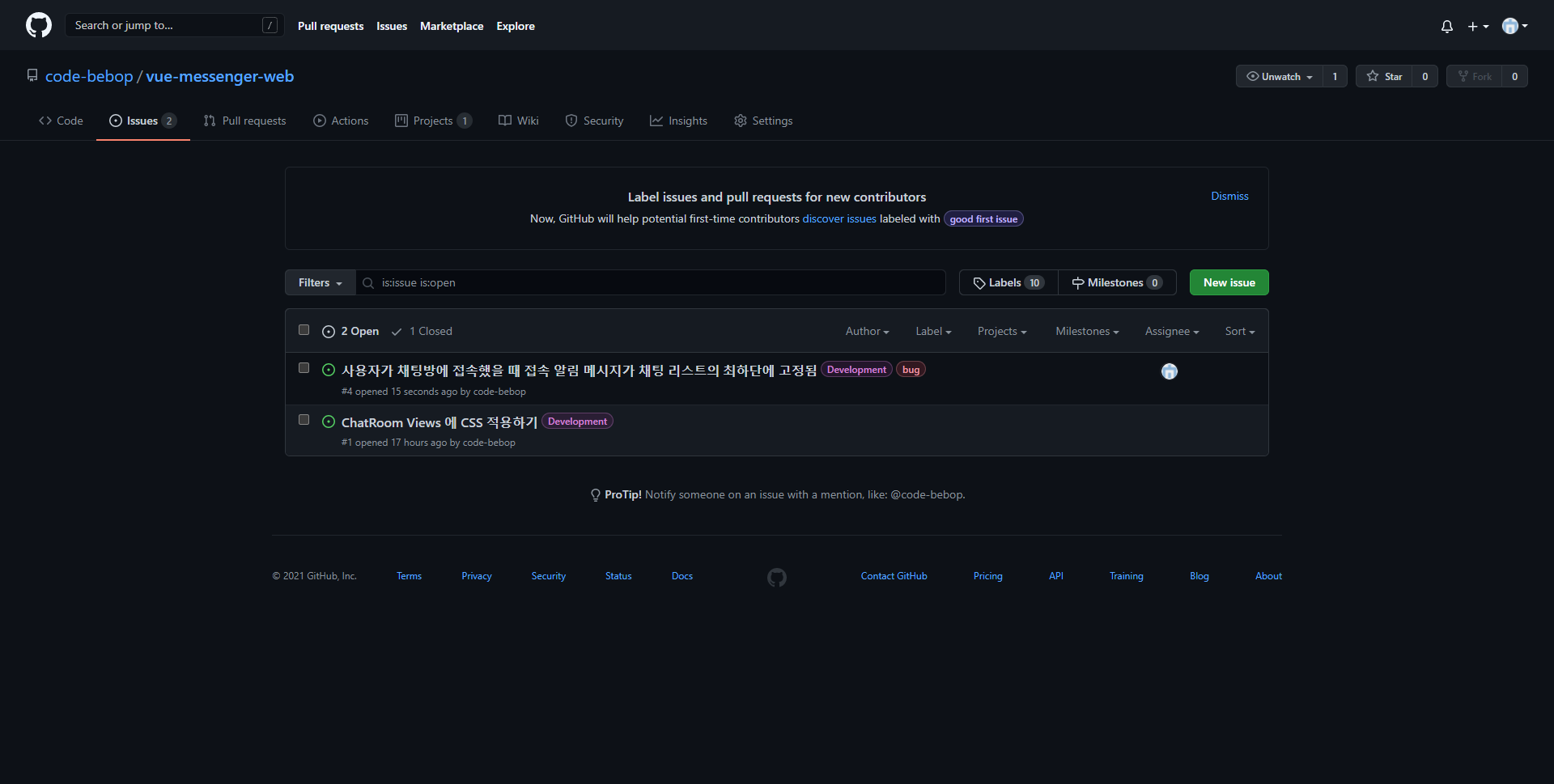
Task: Open the stargazers count 0
Action: coord(1424,76)
